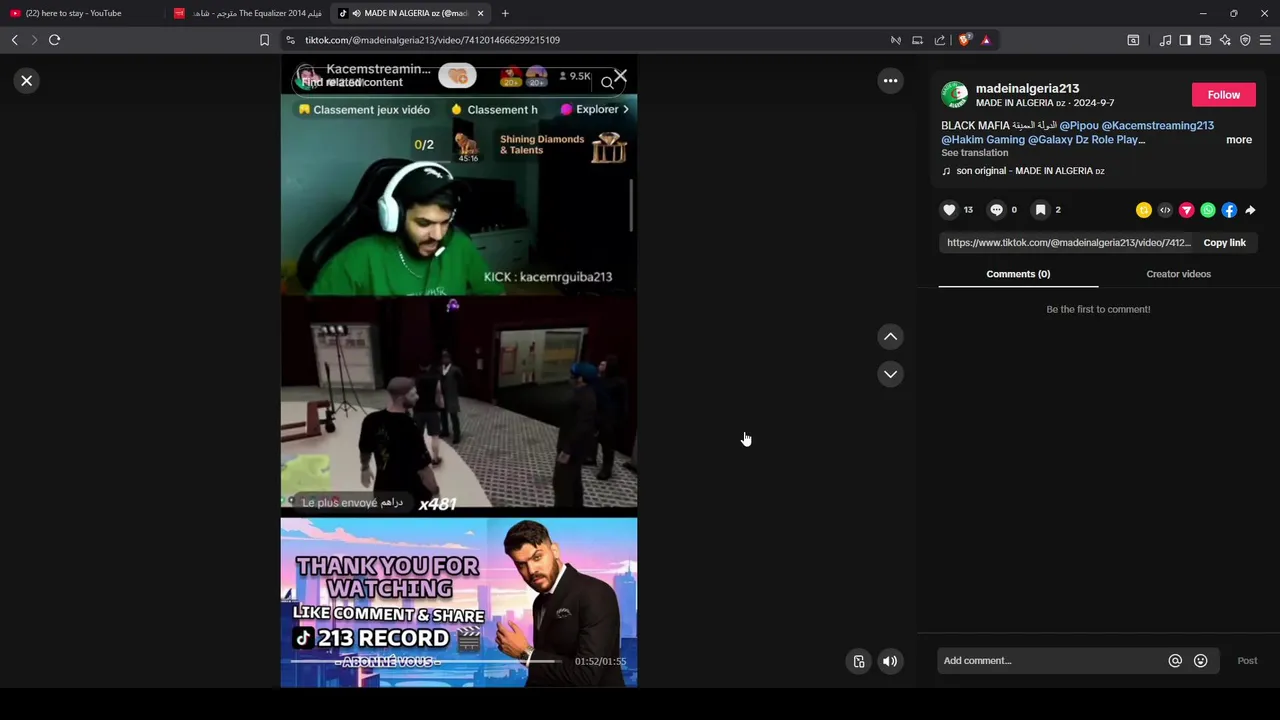This screenshot has height=720, width=1280.
Task: Send video to friends pink icon
Action: pyautogui.click(x=1186, y=210)
